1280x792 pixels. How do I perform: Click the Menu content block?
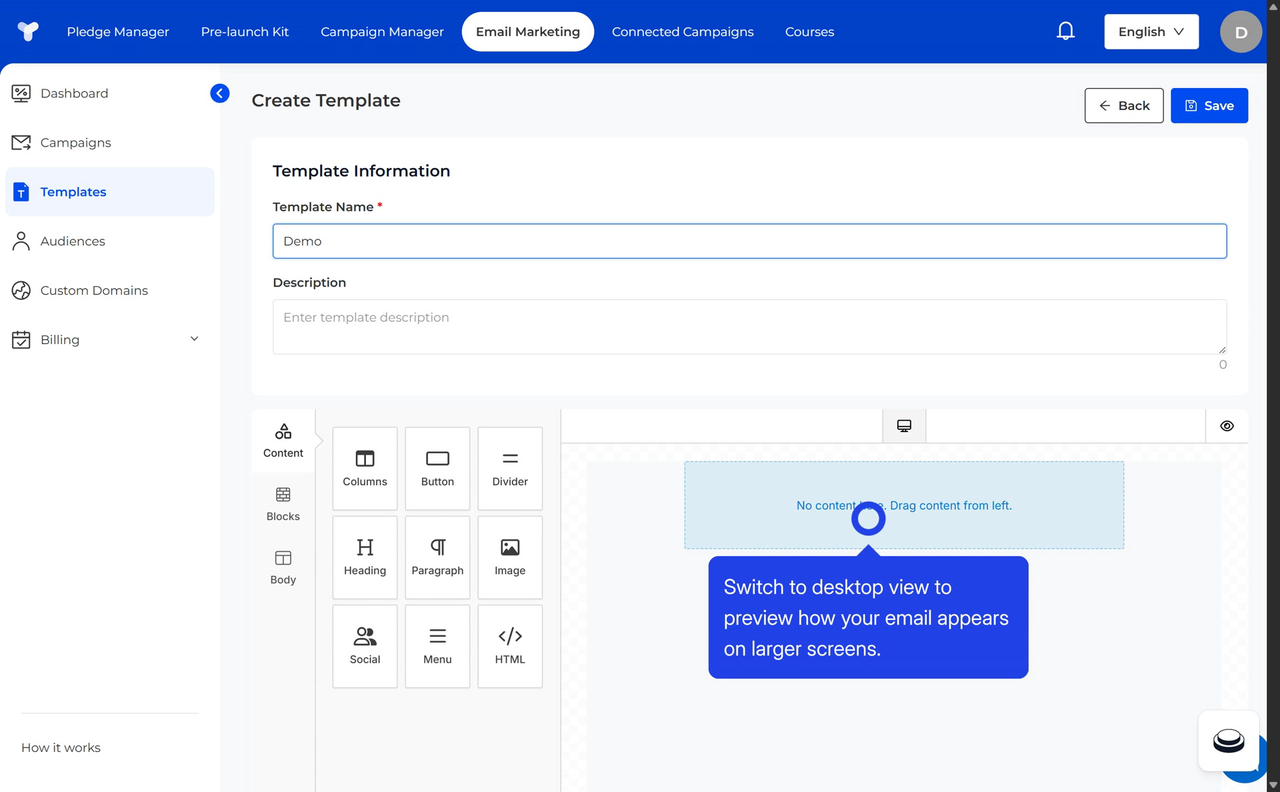click(x=437, y=646)
